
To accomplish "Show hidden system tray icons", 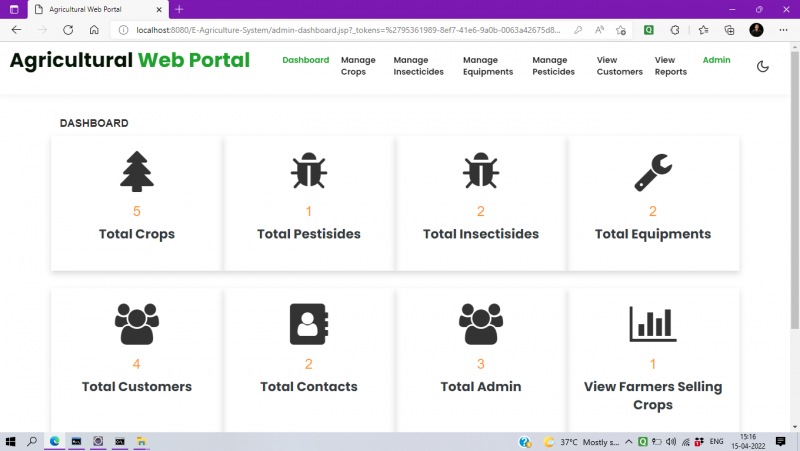I will [x=629, y=442].
